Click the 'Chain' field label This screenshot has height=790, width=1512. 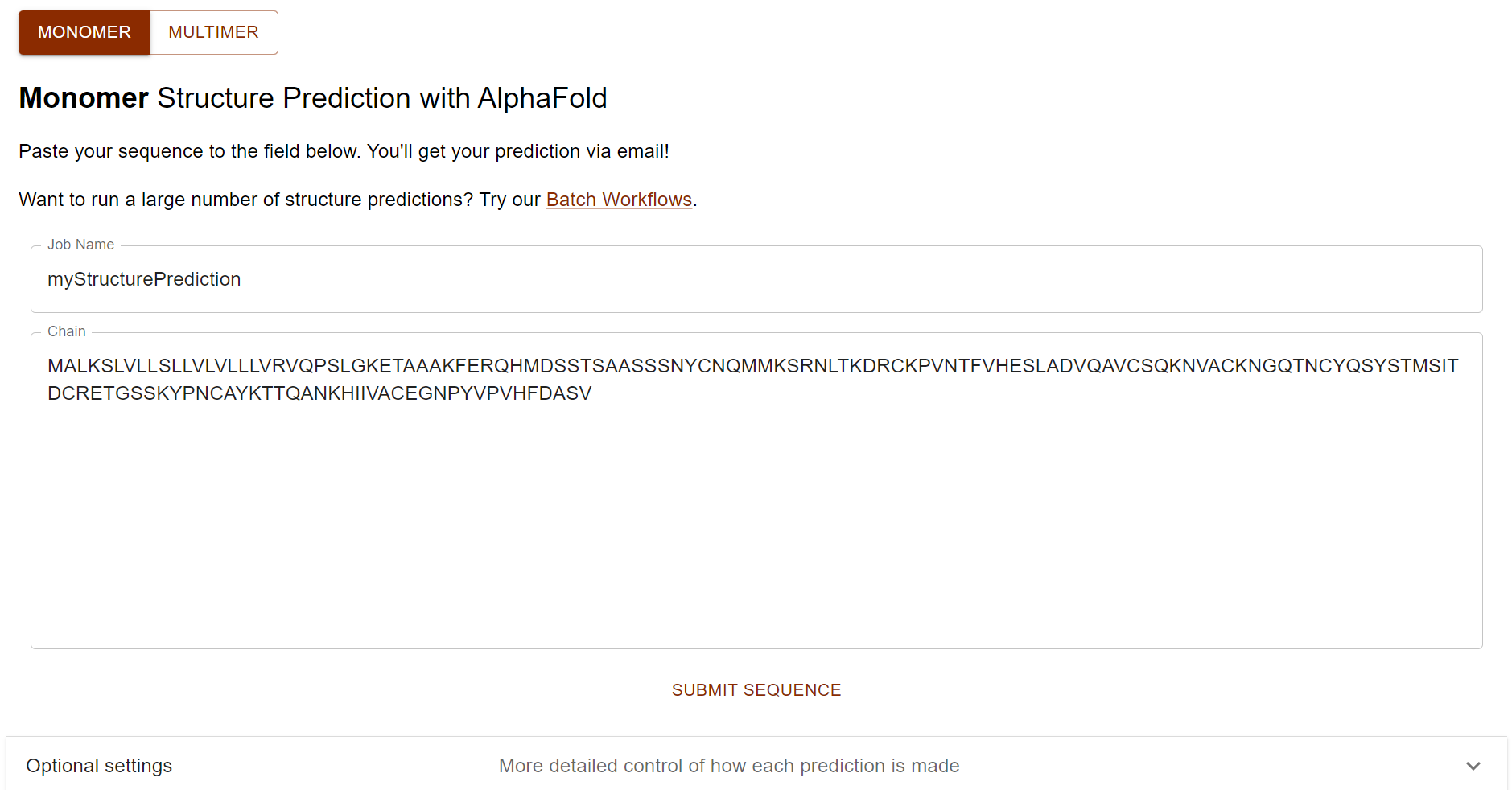point(66,331)
